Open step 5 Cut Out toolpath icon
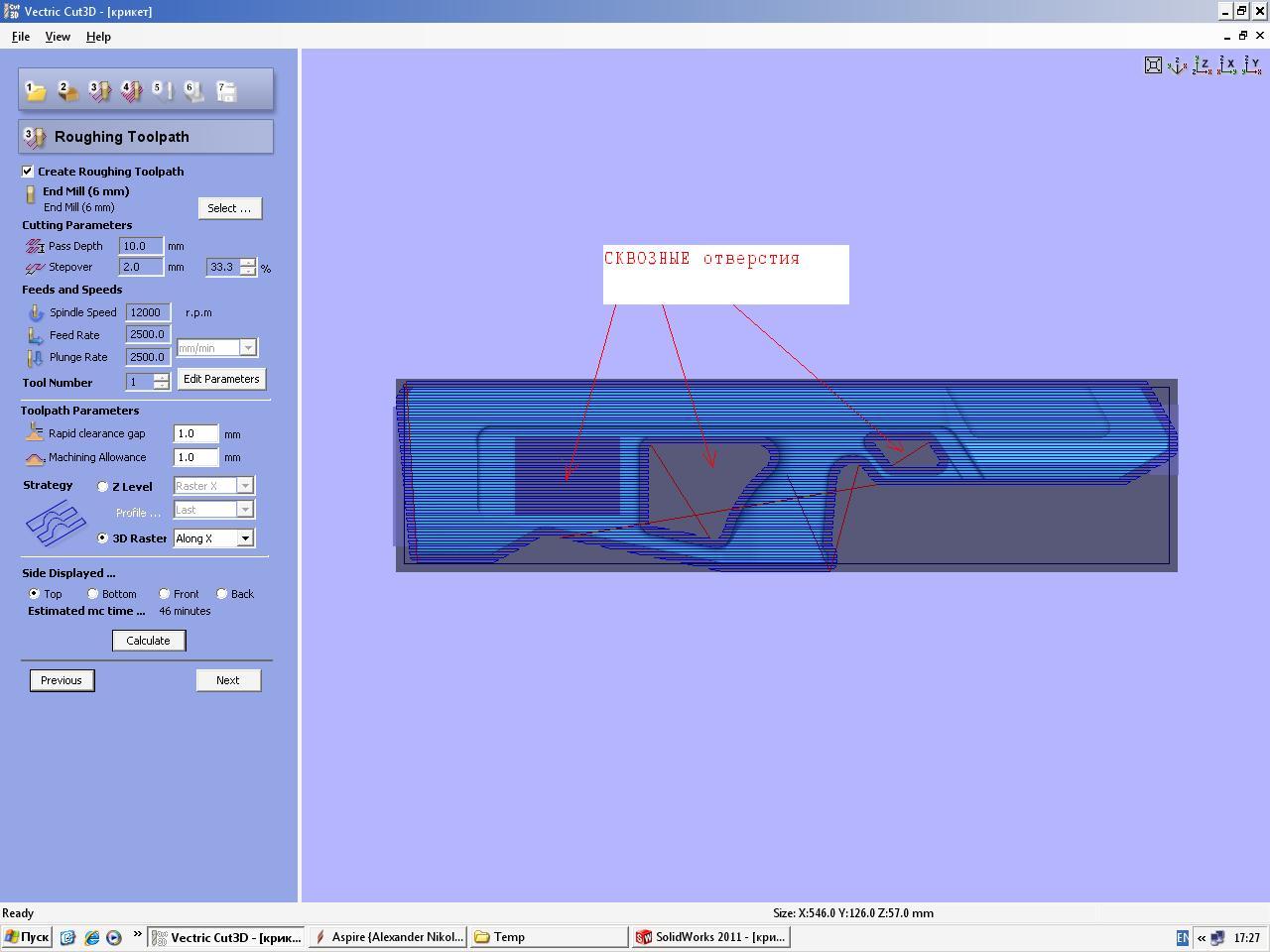The image size is (1270, 952). [163, 91]
